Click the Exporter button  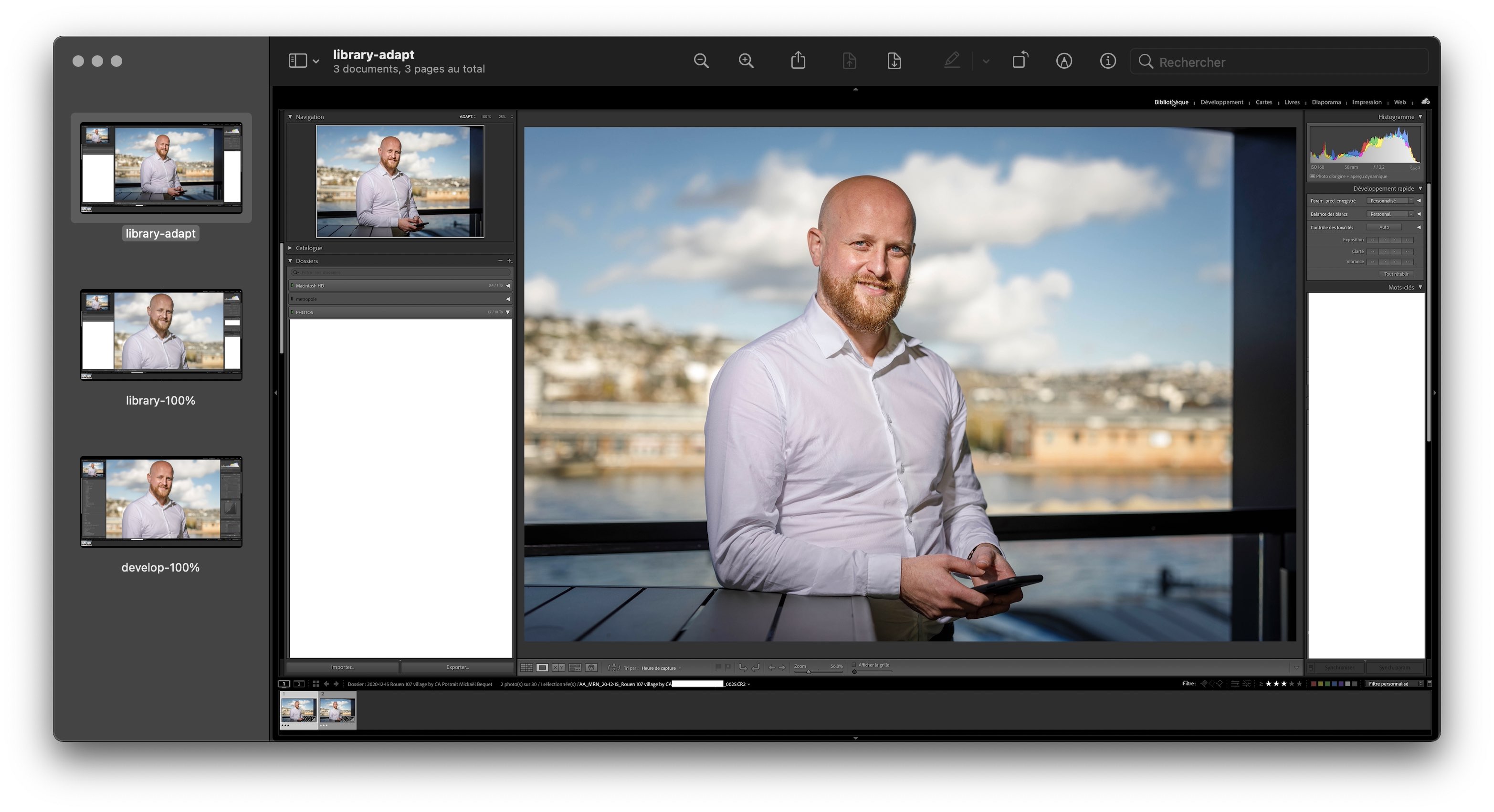tap(457, 667)
